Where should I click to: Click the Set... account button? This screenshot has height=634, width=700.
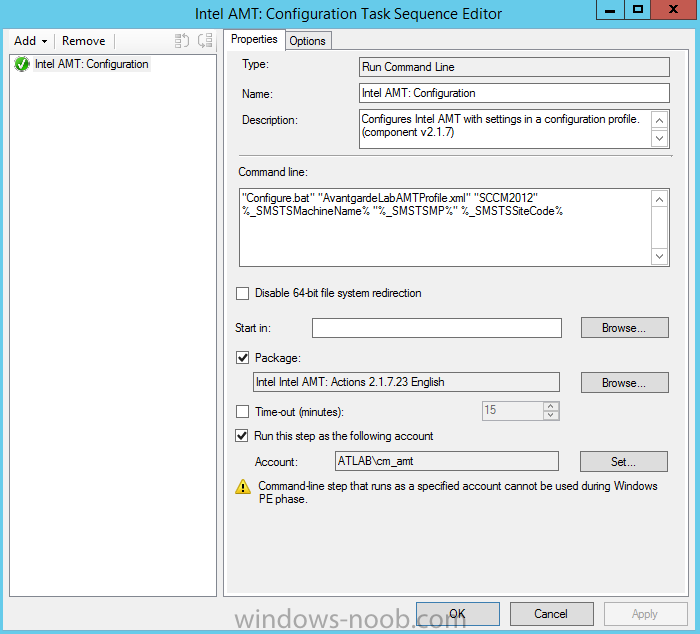click(x=624, y=462)
